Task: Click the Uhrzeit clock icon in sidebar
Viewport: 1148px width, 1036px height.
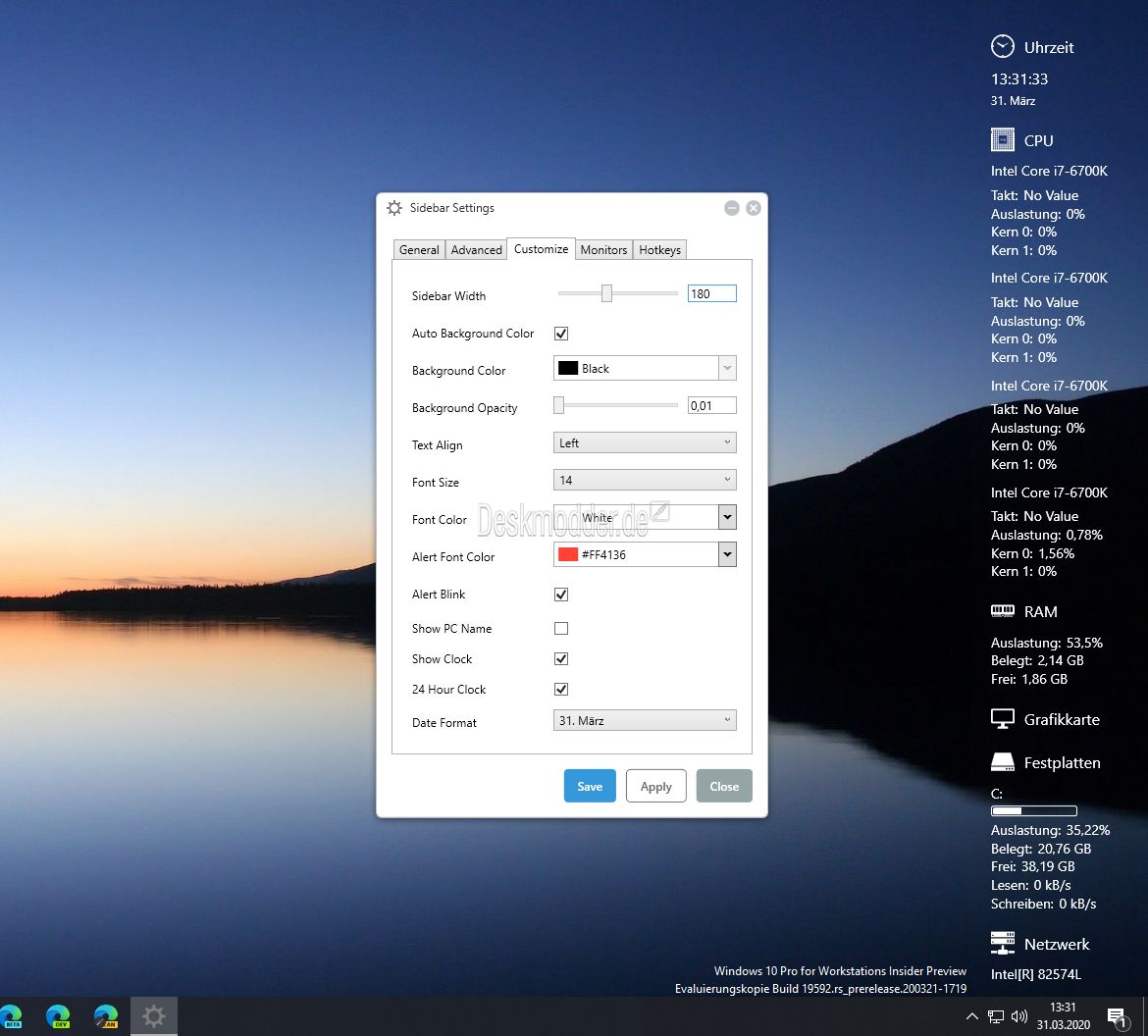Action: pos(1003,47)
